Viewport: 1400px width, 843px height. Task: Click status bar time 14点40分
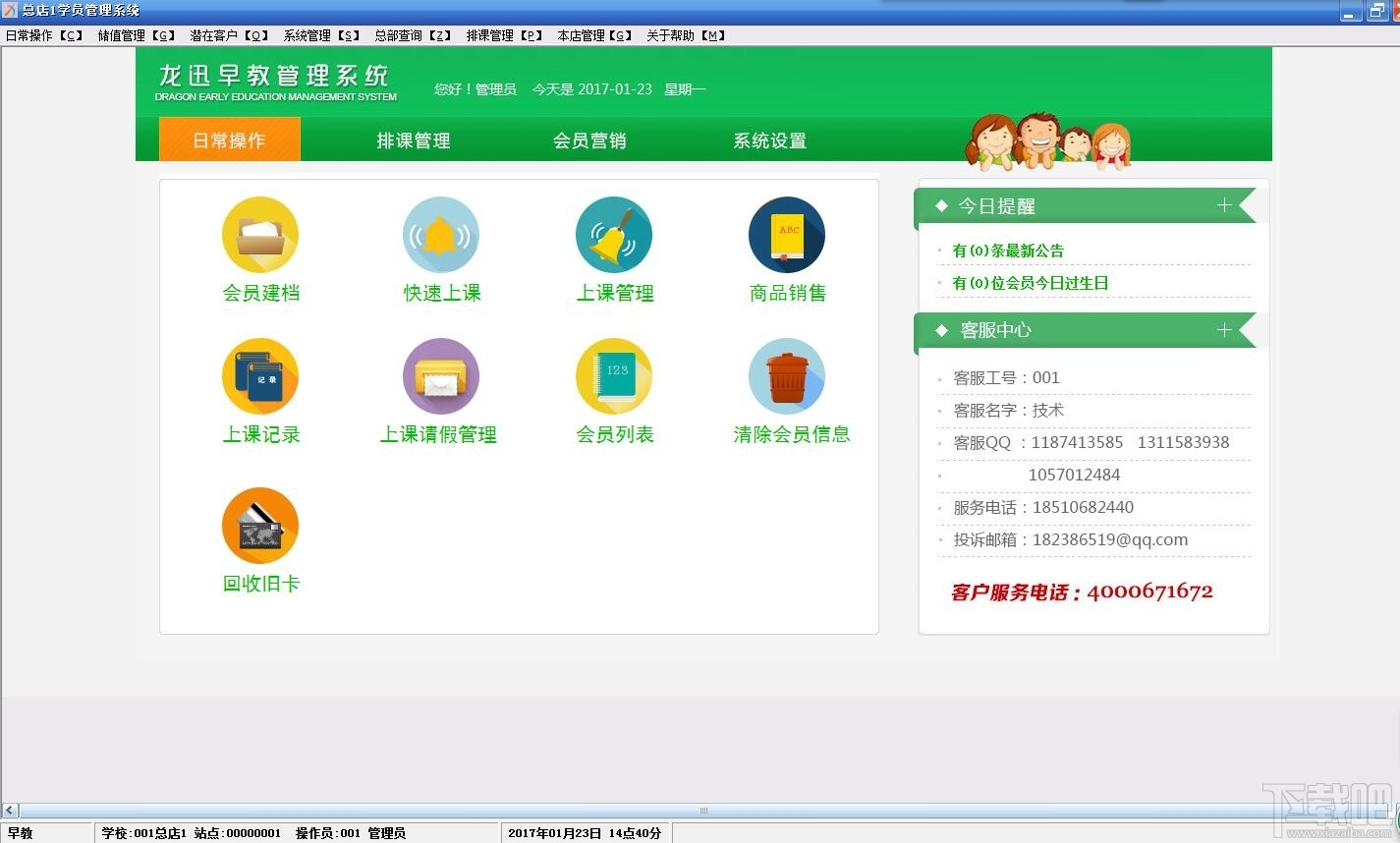(x=635, y=833)
